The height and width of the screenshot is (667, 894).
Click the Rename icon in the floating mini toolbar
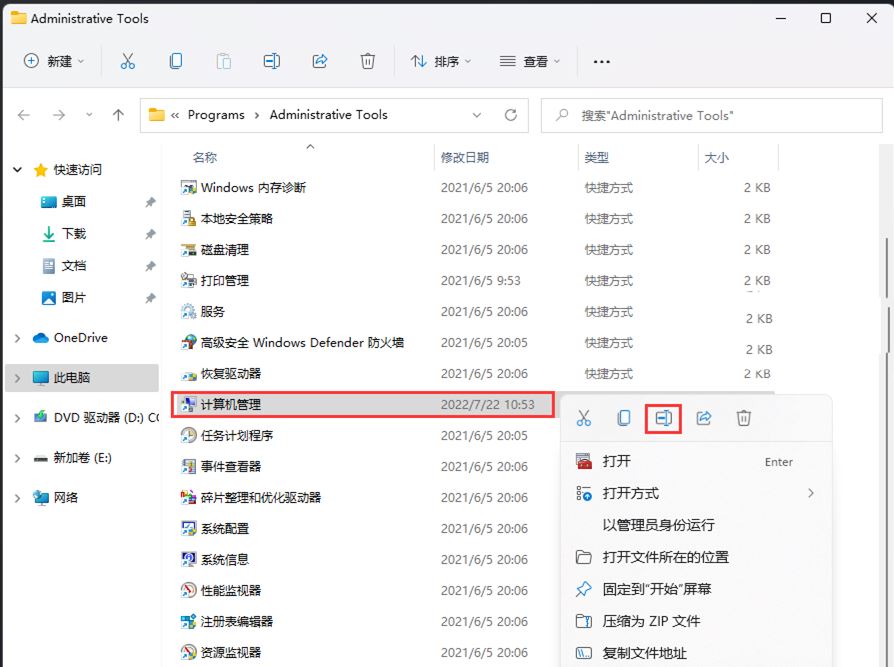tap(662, 418)
